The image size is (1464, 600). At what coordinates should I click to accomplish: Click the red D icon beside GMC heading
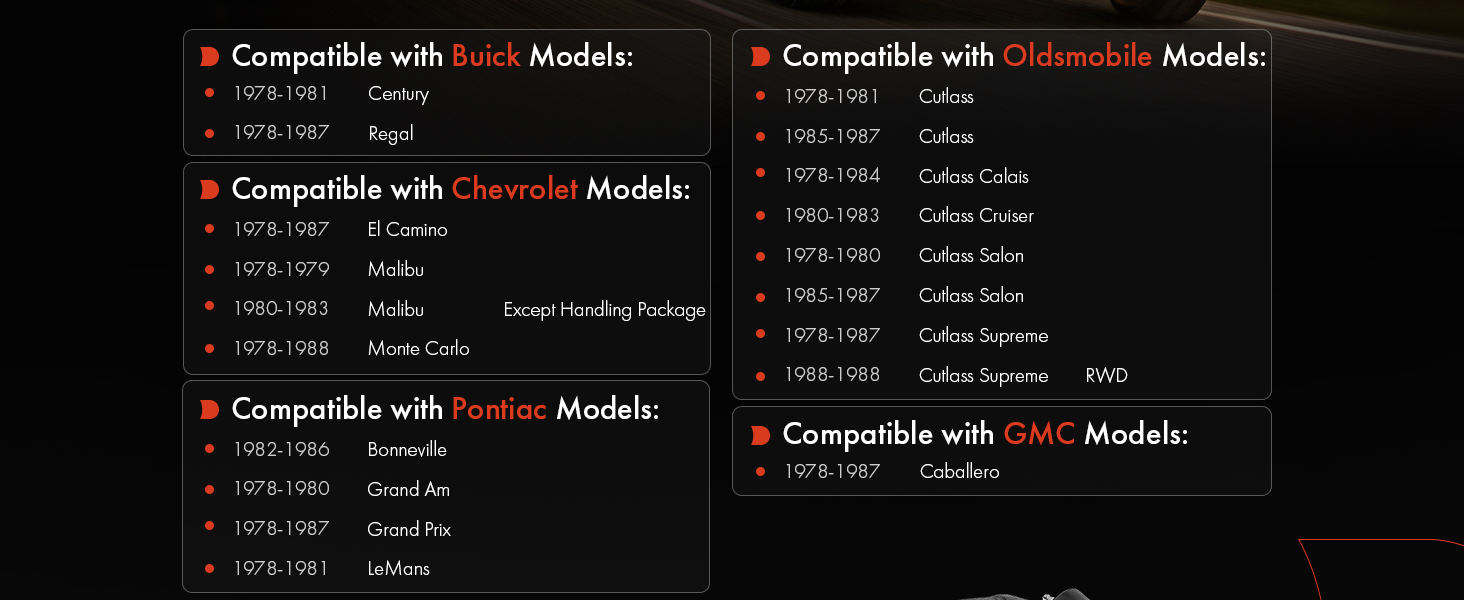(x=760, y=435)
